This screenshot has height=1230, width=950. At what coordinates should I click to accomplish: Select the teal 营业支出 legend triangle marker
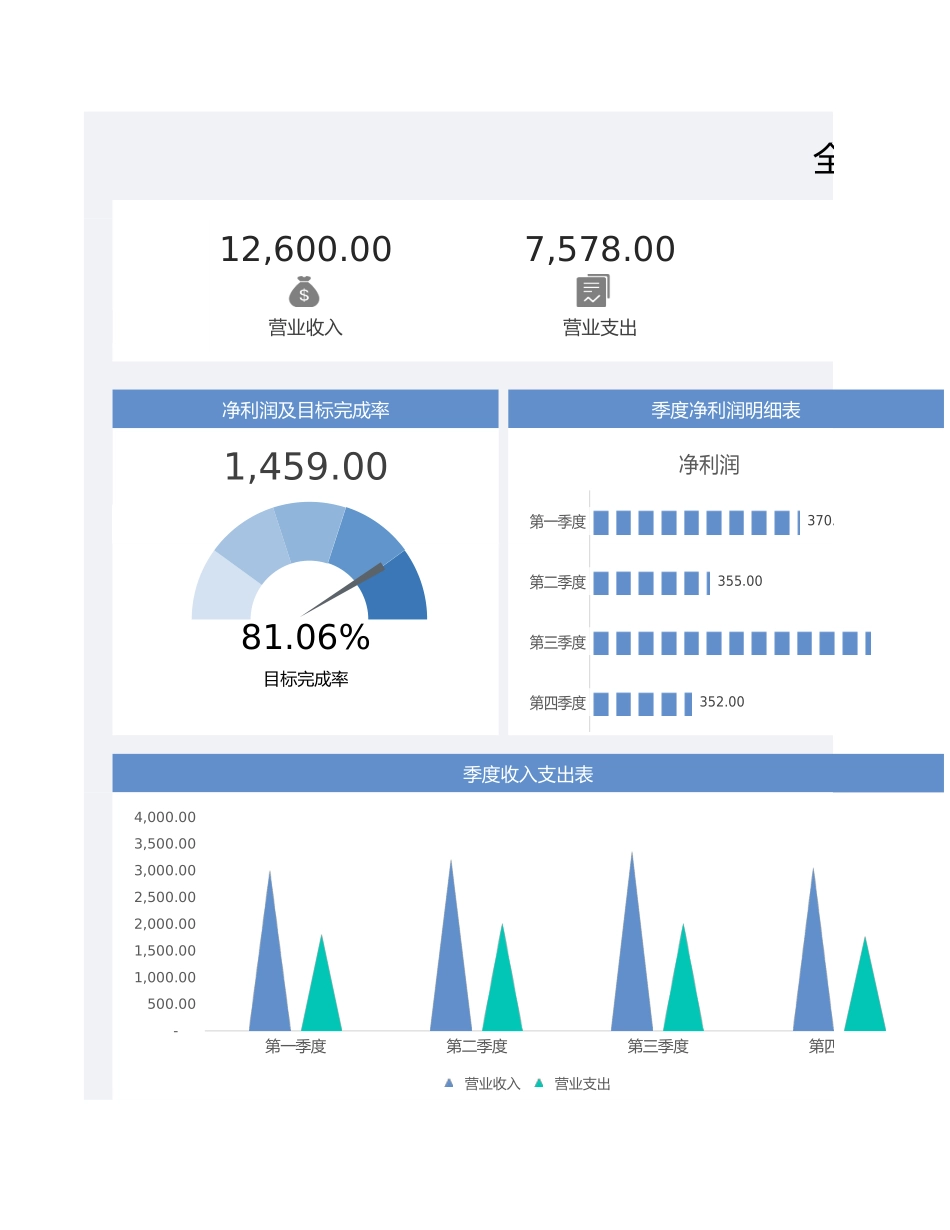[x=539, y=1083]
